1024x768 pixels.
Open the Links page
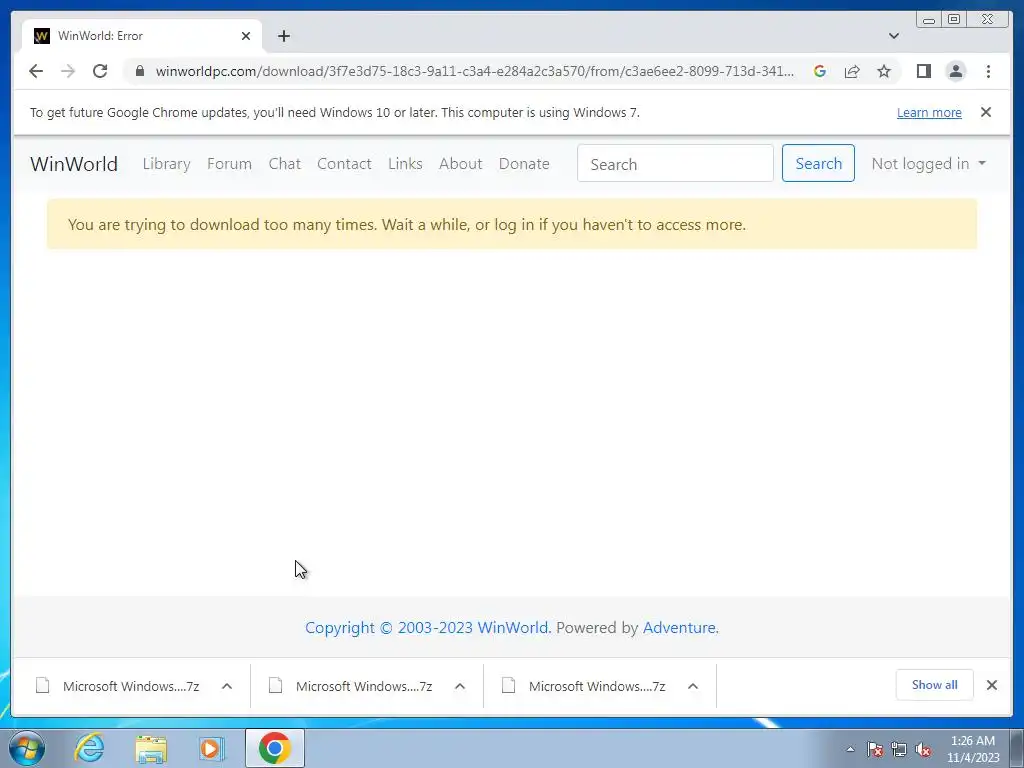coord(405,163)
